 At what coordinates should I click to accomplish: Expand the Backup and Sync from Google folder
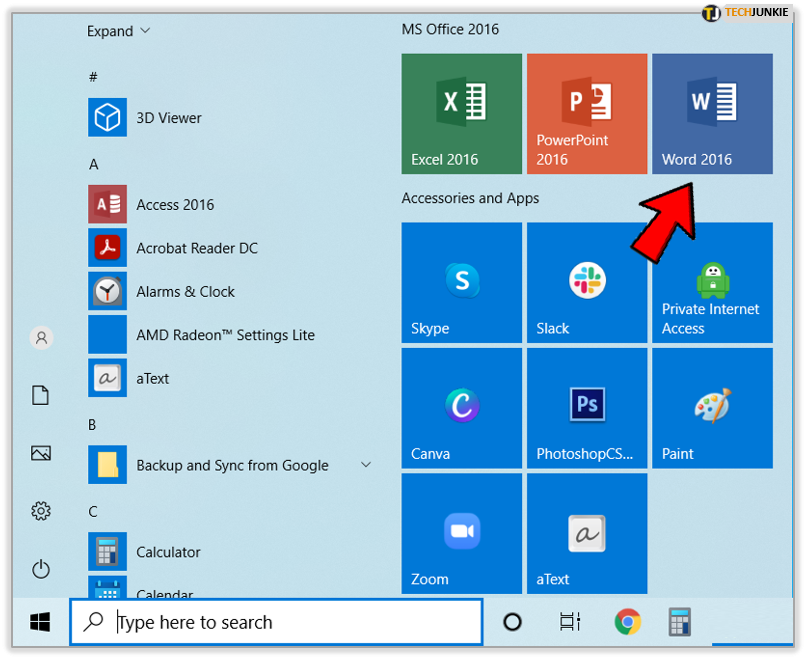366,465
